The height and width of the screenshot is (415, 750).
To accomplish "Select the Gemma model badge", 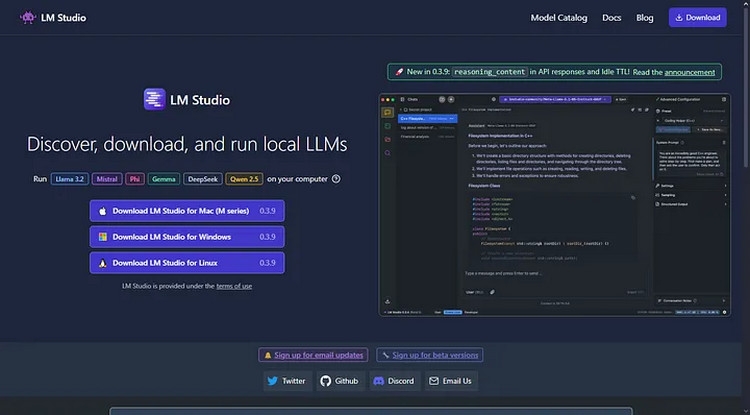I will tap(164, 179).
